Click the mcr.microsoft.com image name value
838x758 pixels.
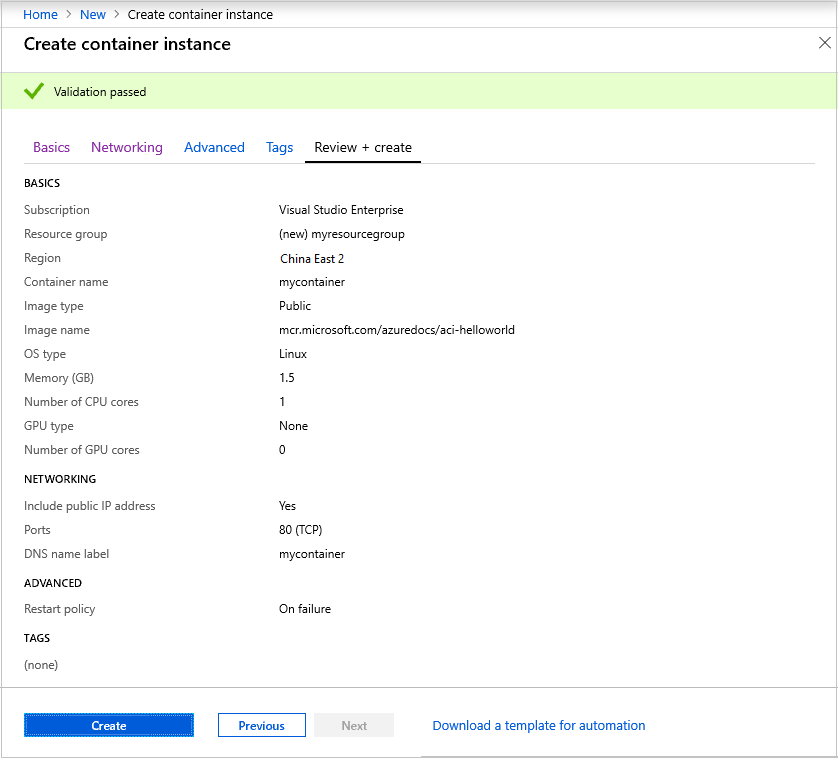(397, 330)
